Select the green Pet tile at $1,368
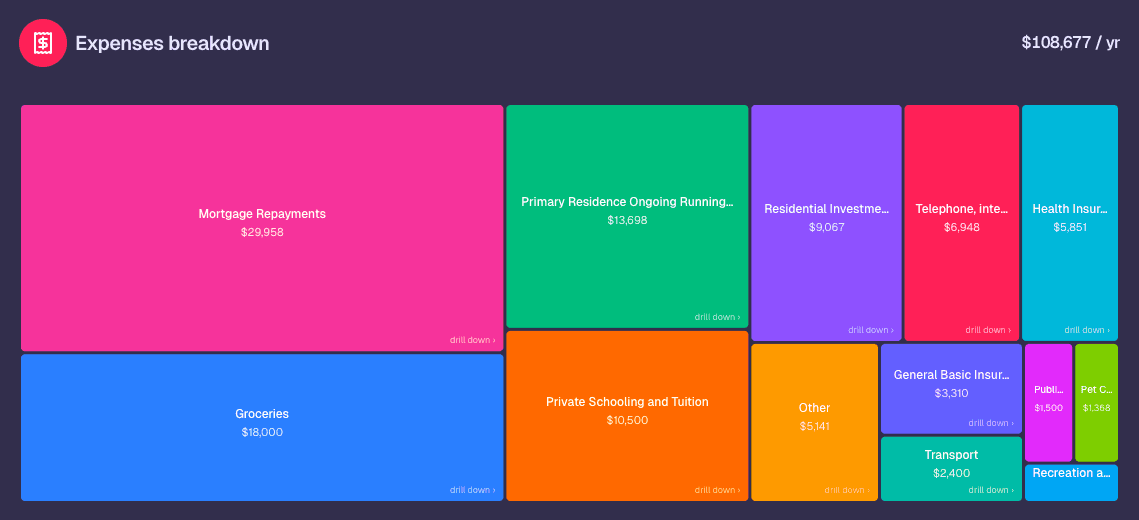The image size is (1139, 520). point(1096,402)
